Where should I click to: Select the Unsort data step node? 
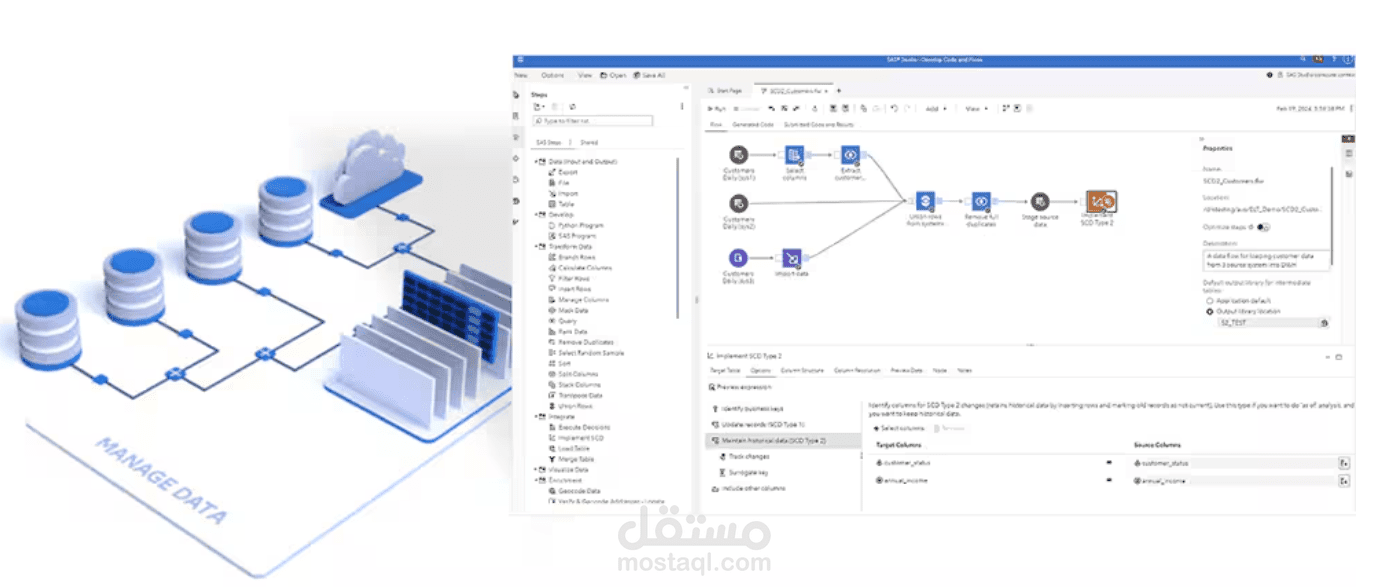point(791,257)
